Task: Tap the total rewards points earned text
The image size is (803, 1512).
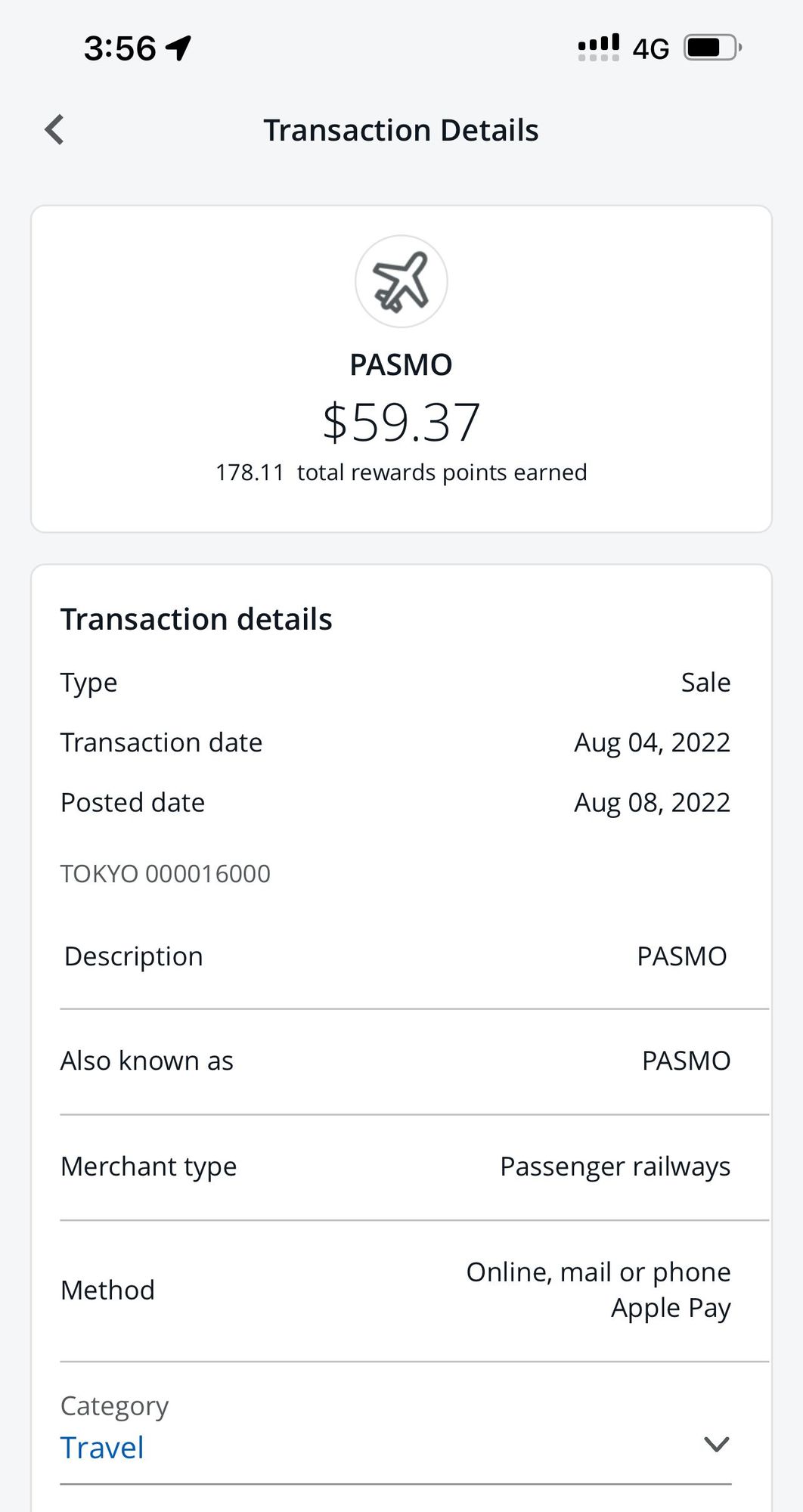Action: (401, 472)
